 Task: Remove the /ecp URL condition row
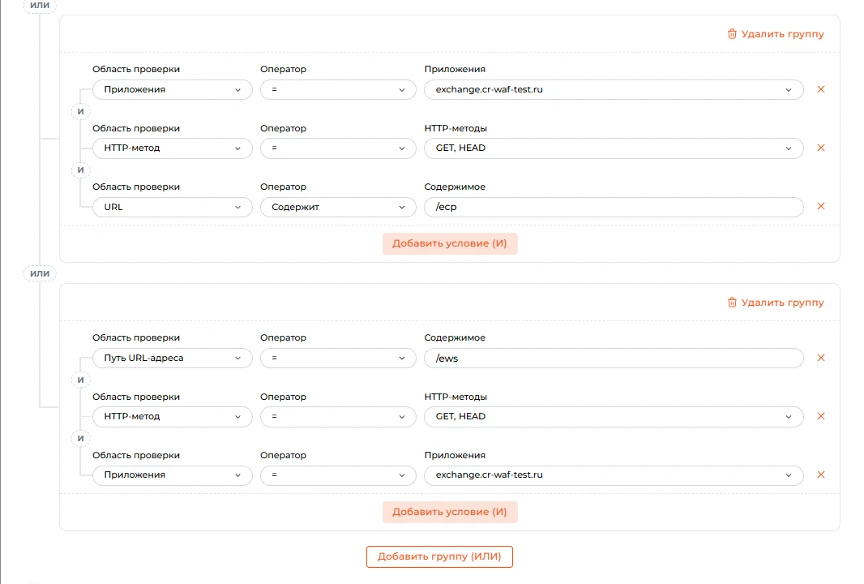[820, 206]
